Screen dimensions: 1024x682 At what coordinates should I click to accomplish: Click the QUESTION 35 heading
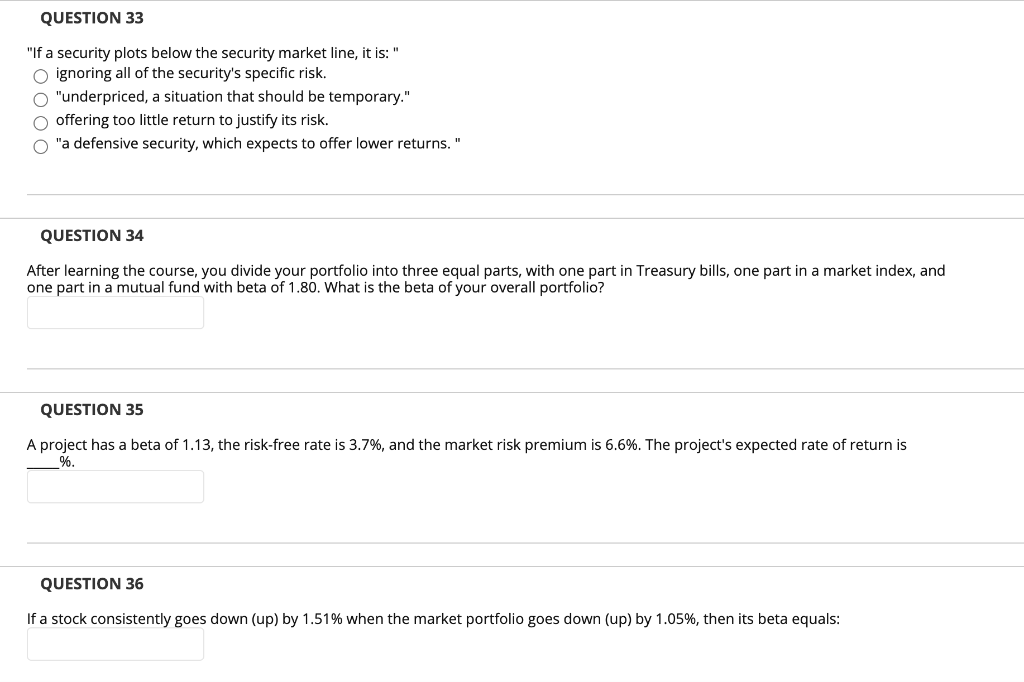pyautogui.click(x=92, y=409)
